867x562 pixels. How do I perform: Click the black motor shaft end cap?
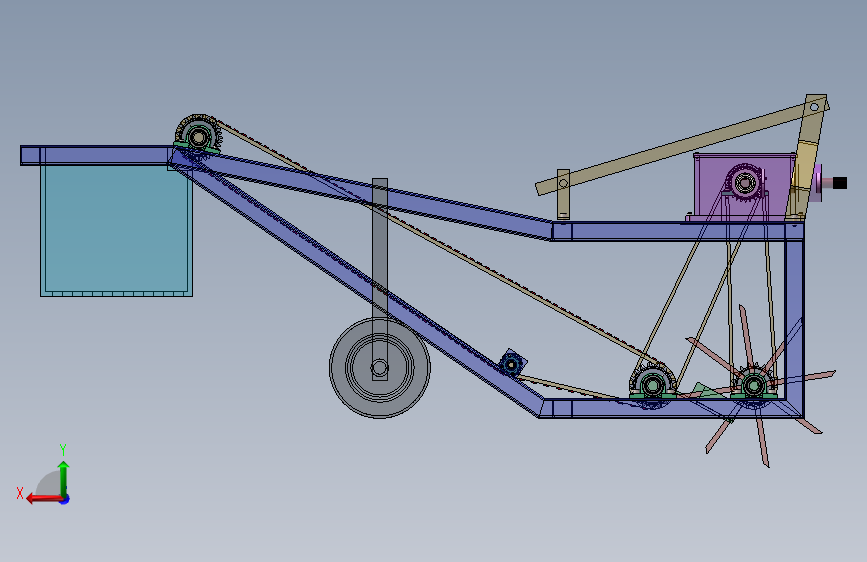pyautogui.click(x=839, y=183)
